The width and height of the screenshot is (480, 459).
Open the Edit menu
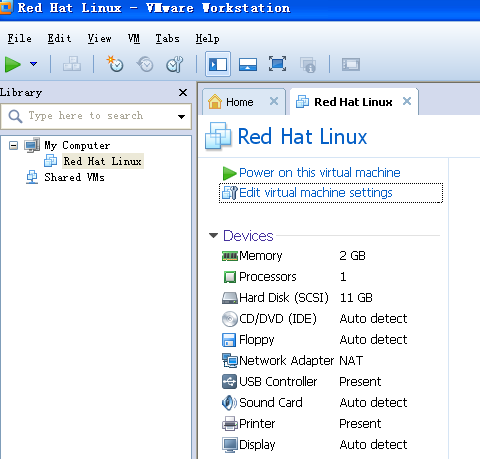coord(59,38)
